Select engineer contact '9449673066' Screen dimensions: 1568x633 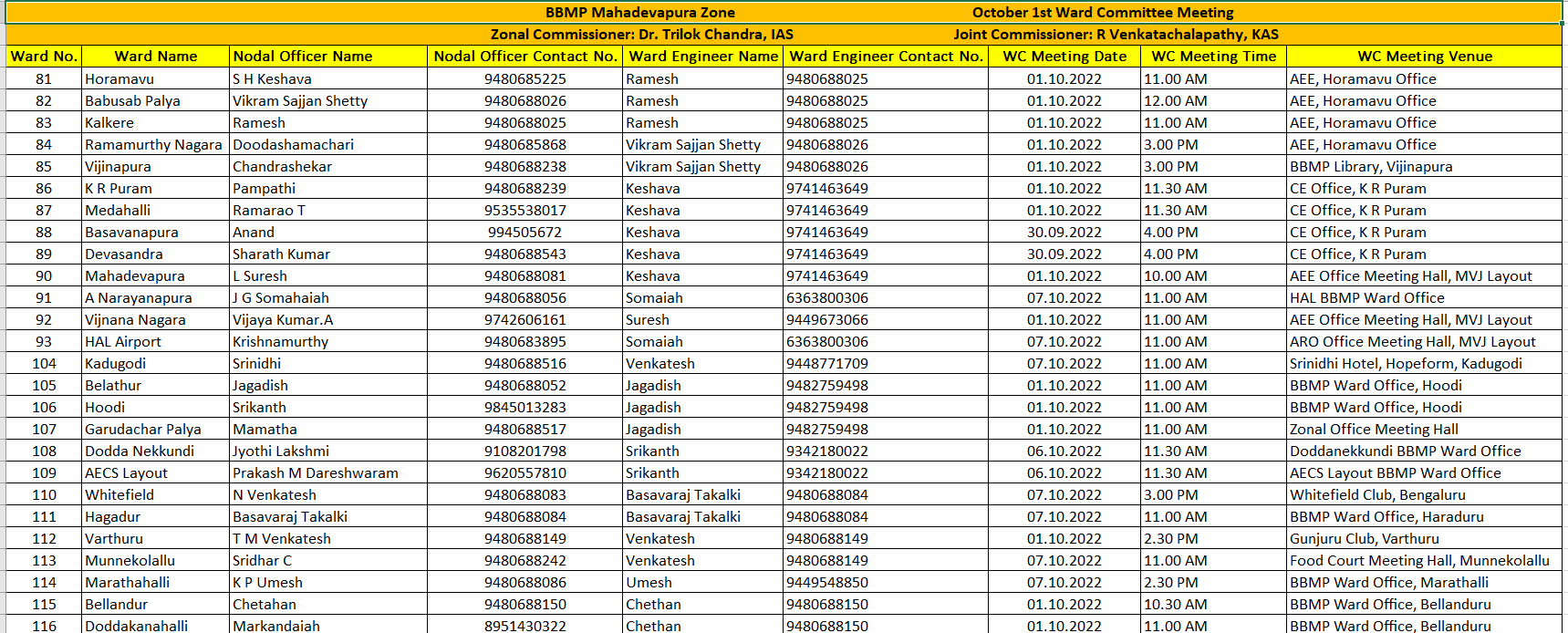point(887,320)
